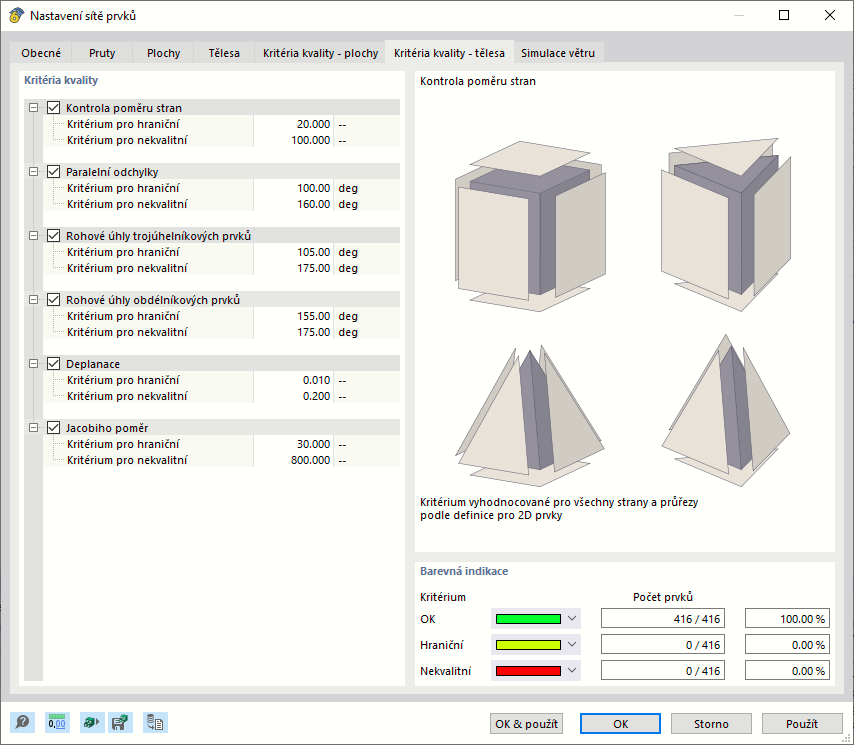Open the Nekvalitní color dropdown arrow
854x748 pixels.
tap(572, 671)
